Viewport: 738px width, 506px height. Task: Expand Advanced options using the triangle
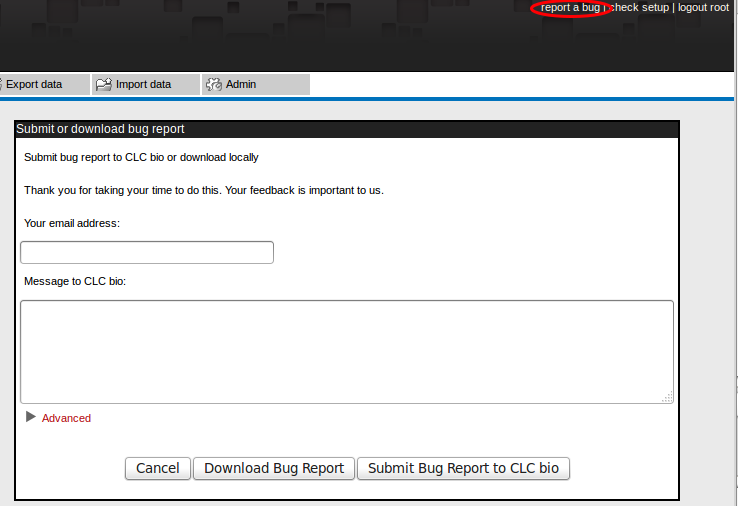pos(31,417)
